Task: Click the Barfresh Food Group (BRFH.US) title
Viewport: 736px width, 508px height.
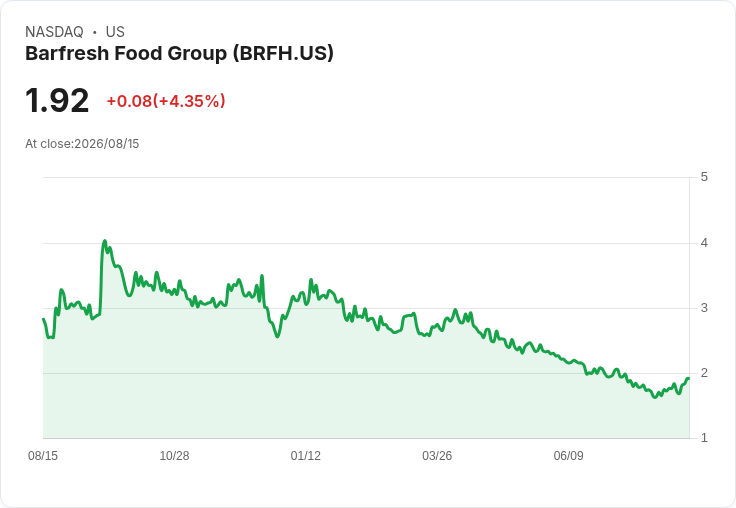Action: point(179,54)
